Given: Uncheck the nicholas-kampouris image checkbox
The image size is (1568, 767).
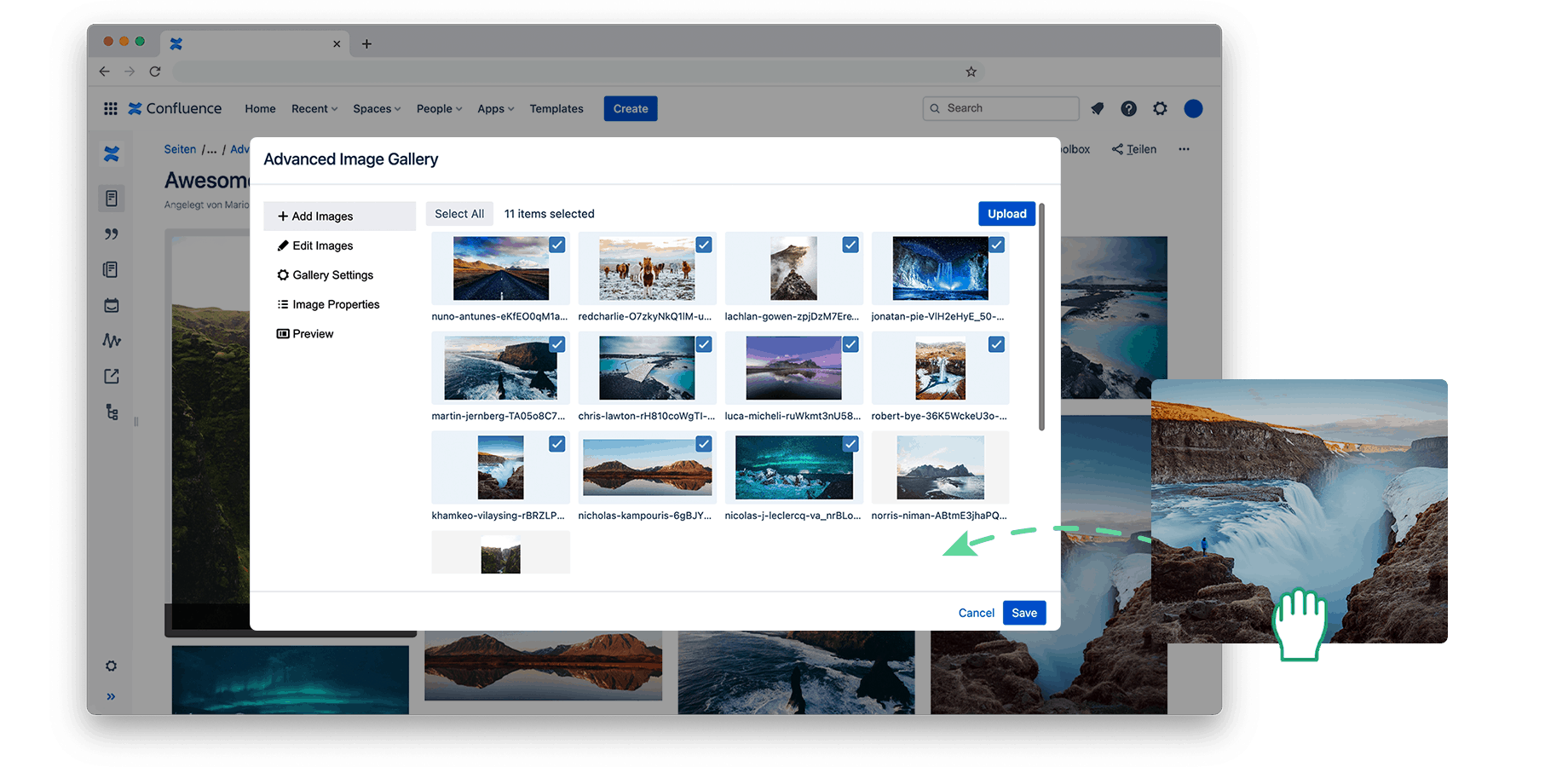Looking at the screenshot, I should (704, 444).
